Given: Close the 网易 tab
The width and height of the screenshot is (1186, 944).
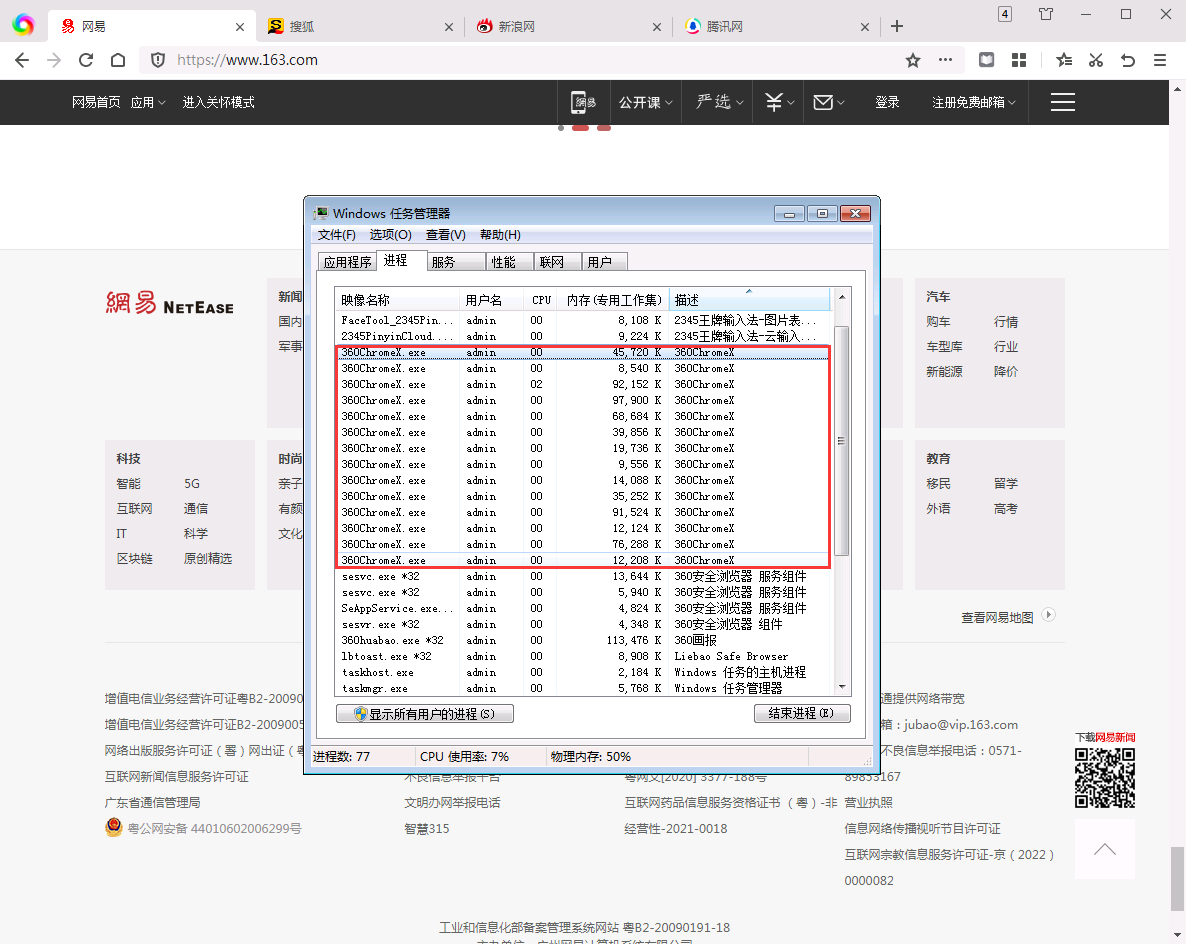Looking at the screenshot, I should click(x=240, y=26).
